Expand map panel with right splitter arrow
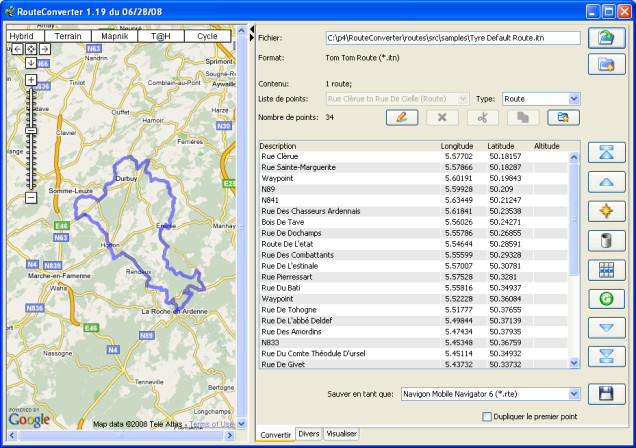 [252, 38]
